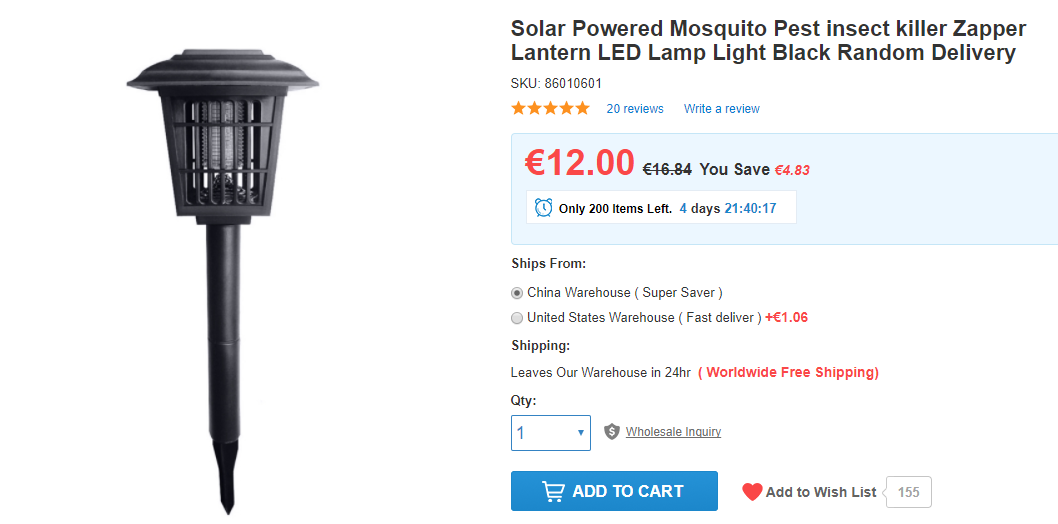Click the 155 wish list count badge
Screen dimensions: 1058x524
click(909, 492)
